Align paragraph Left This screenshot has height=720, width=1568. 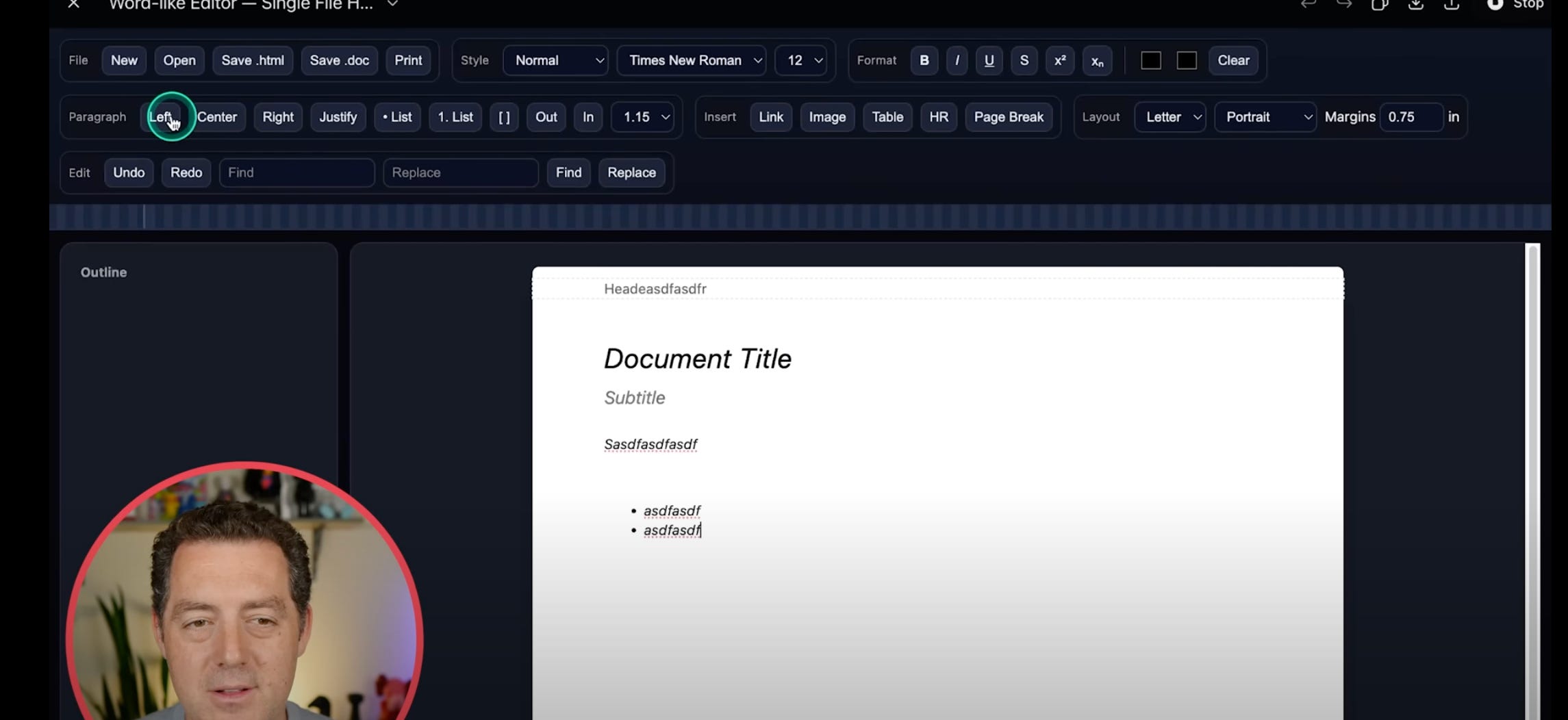pos(162,117)
